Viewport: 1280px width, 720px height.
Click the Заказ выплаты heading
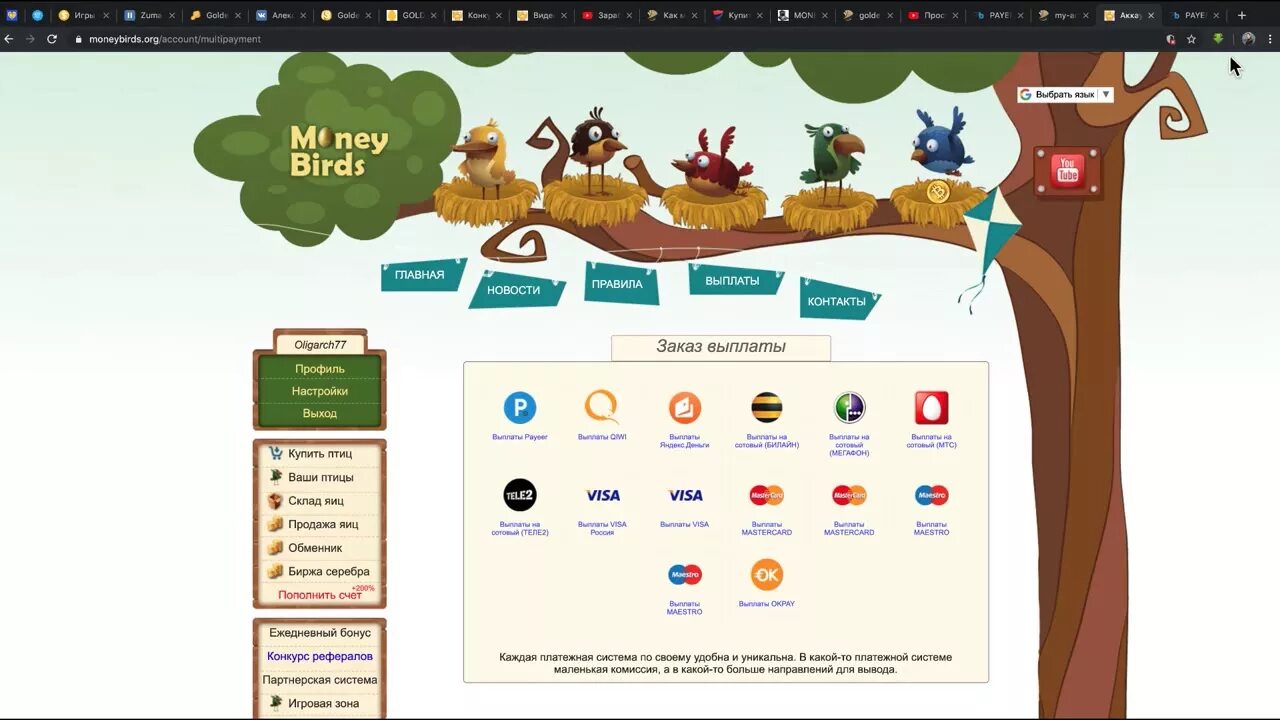pyautogui.click(x=721, y=347)
